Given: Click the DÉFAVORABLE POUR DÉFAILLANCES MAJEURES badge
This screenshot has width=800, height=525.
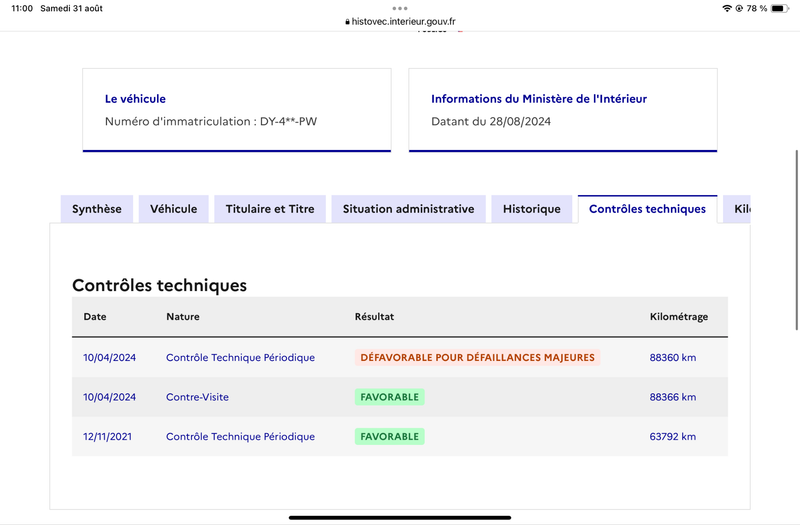Looking at the screenshot, I should click(x=478, y=358).
